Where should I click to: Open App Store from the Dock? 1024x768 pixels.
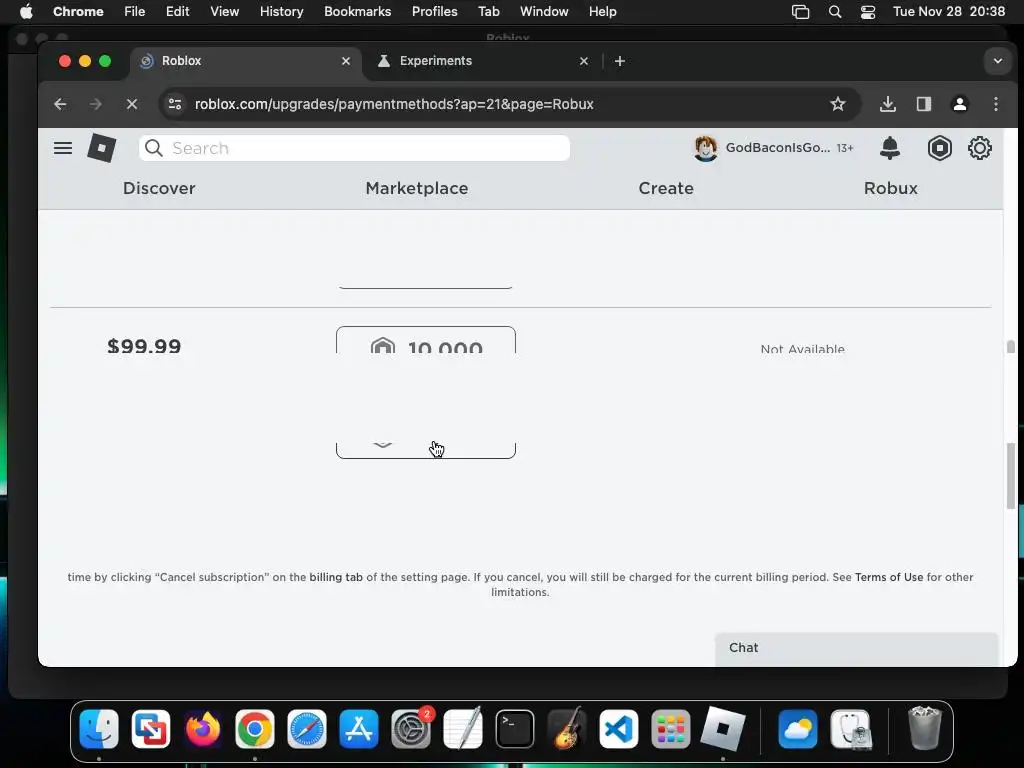tap(359, 729)
